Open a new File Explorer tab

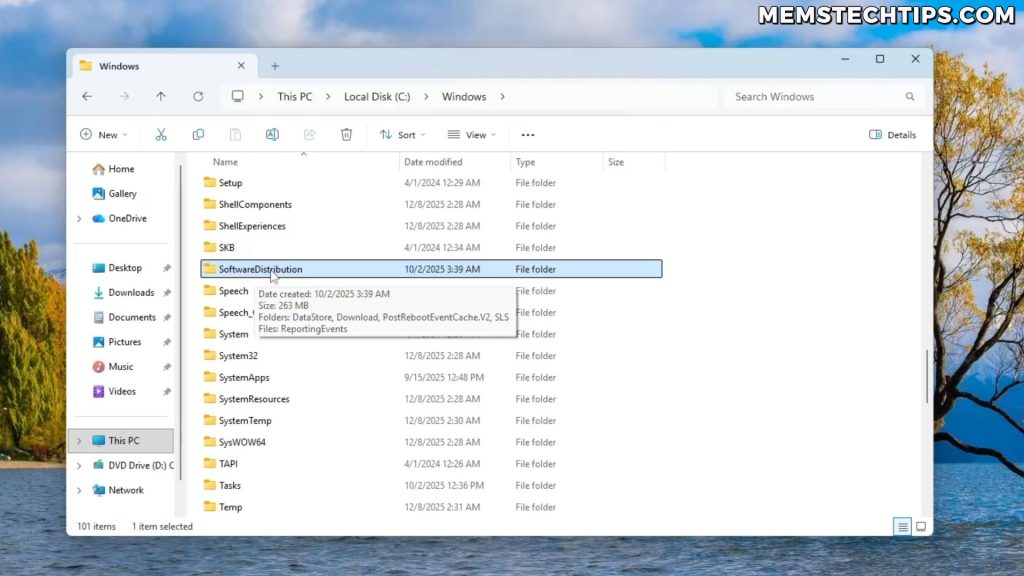275,65
